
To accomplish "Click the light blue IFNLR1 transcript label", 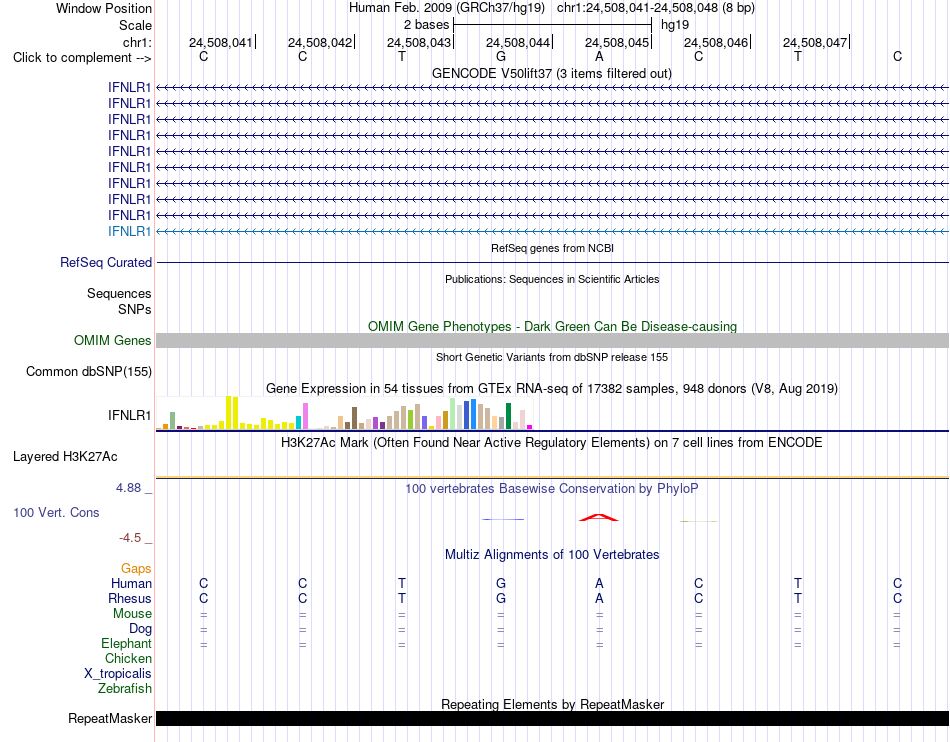I will [x=129, y=231].
